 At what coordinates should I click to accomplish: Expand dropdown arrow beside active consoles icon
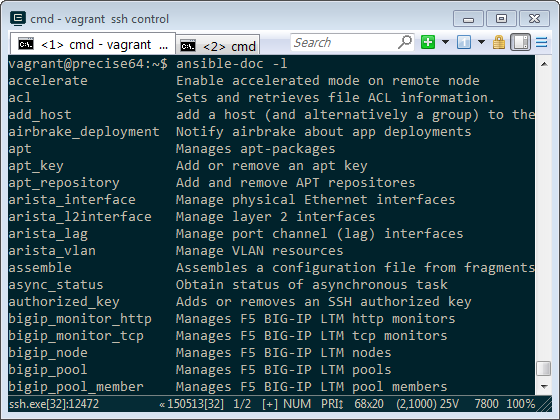click(x=481, y=42)
